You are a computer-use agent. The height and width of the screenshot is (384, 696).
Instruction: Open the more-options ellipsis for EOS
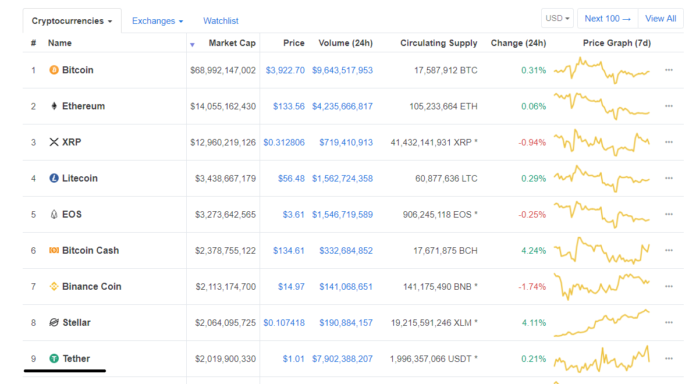tap(669, 214)
